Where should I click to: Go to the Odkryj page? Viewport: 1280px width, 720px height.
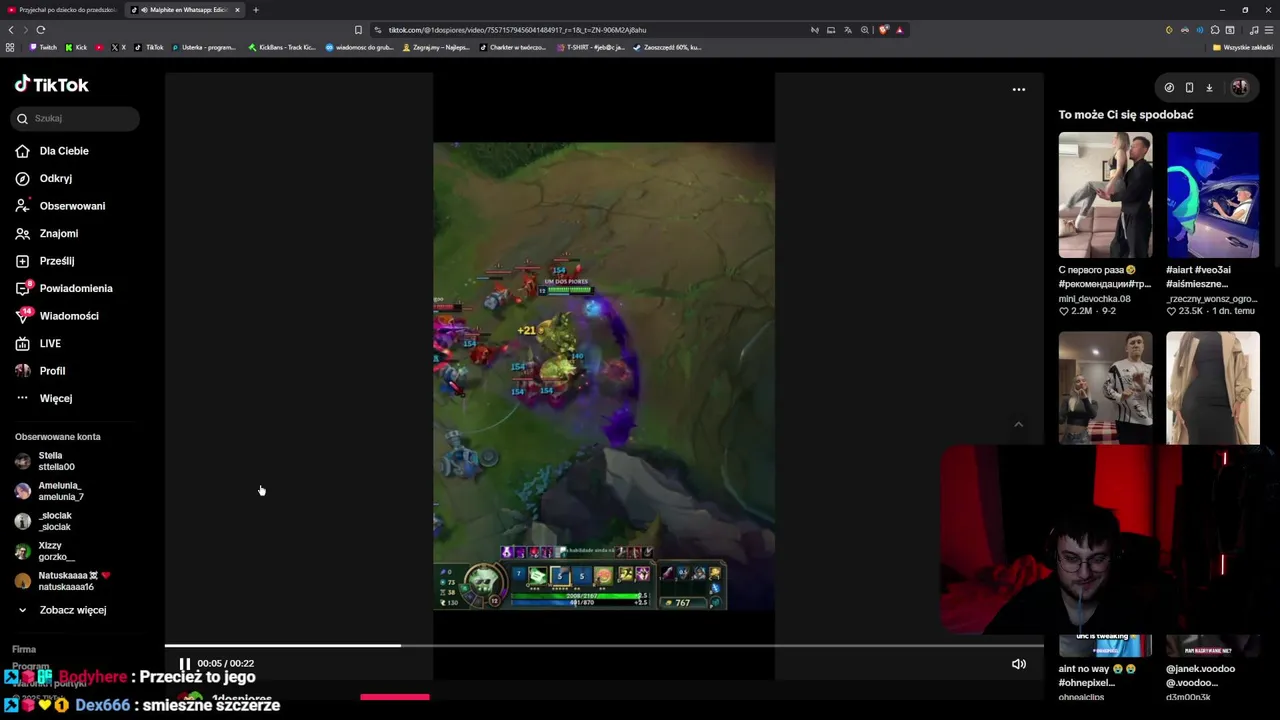tap(55, 178)
